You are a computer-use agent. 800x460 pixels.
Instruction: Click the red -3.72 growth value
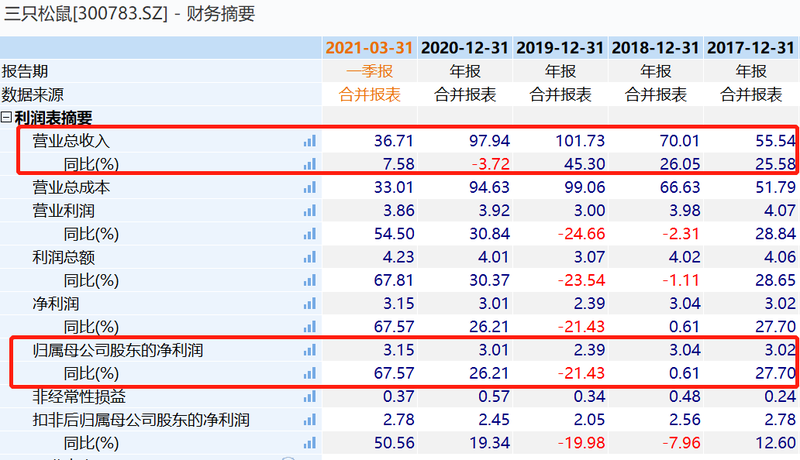(490, 164)
